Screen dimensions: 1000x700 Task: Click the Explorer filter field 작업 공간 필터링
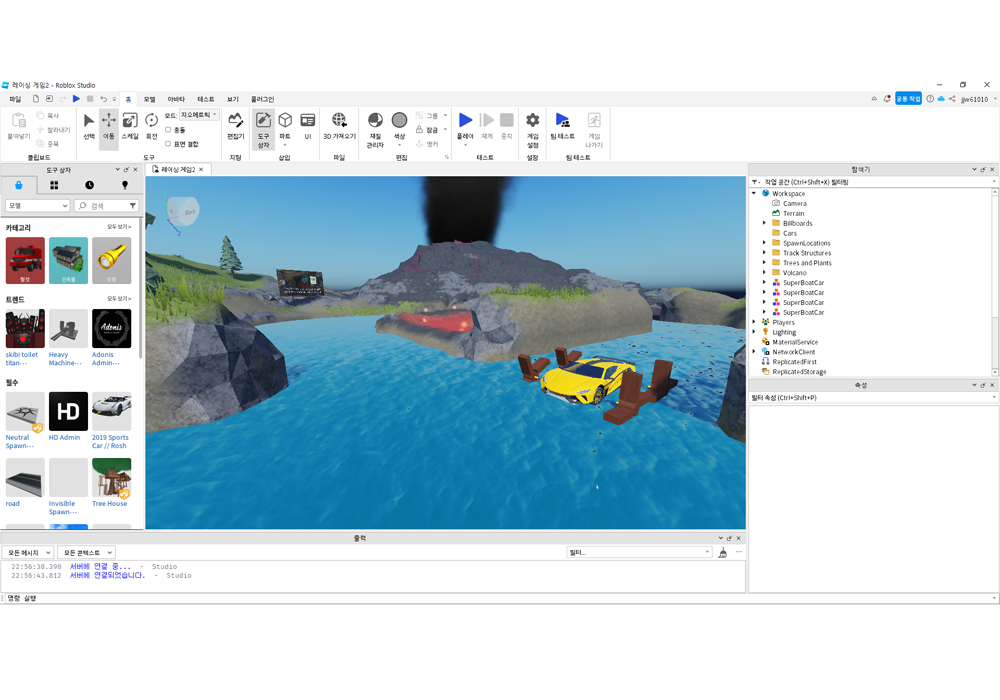point(873,182)
